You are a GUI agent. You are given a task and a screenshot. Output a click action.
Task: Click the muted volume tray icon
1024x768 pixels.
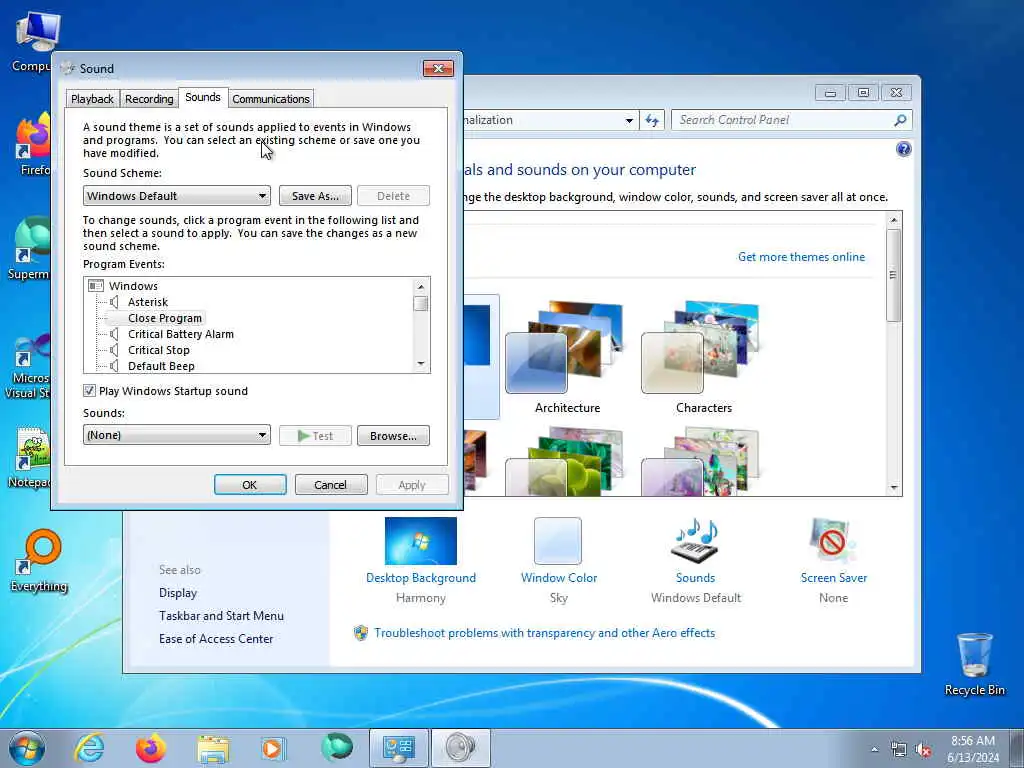pyautogui.click(x=923, y=750)
